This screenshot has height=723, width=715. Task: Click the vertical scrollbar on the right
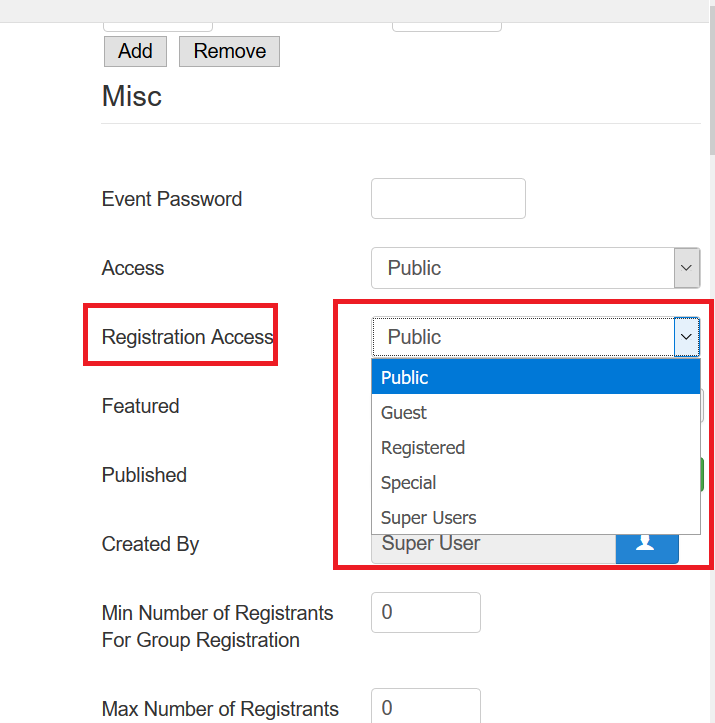(x=712, y=88)
